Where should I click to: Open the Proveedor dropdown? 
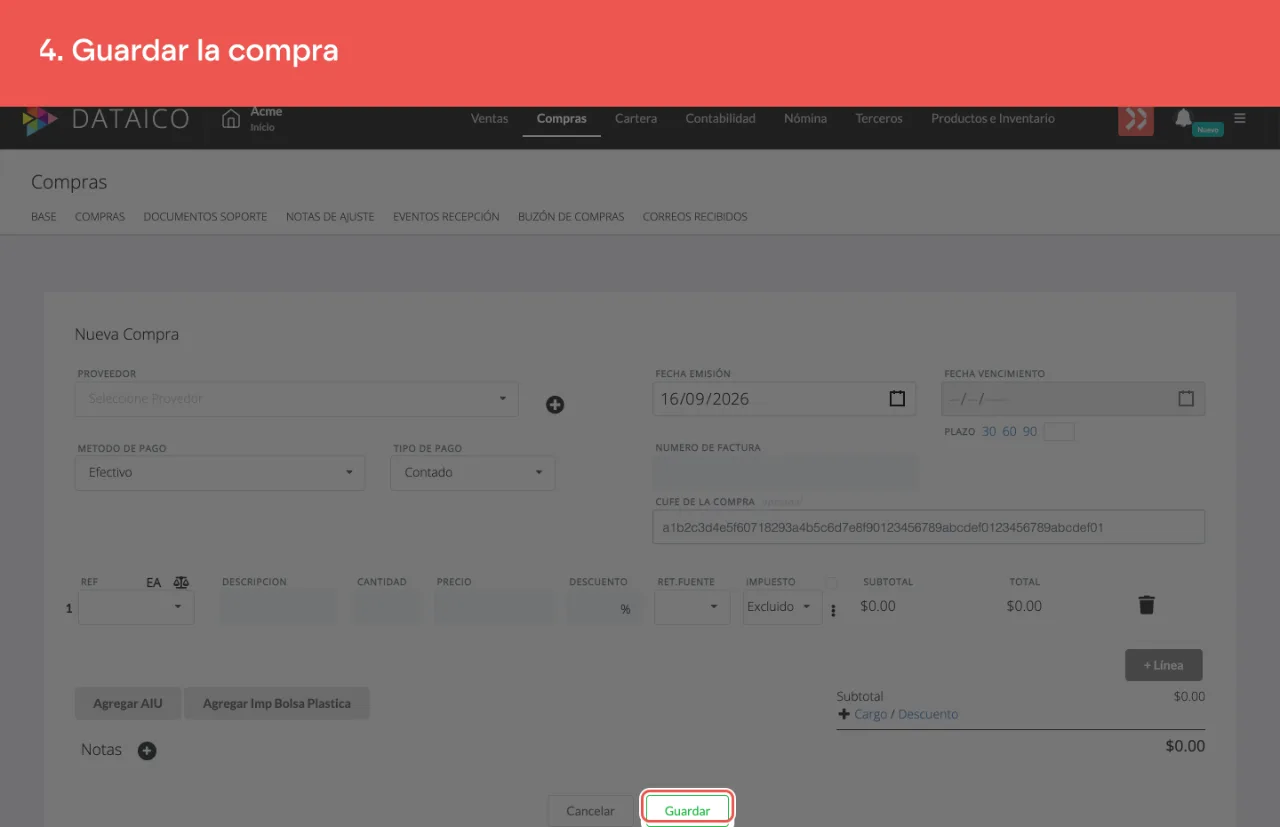coord(297,399)
